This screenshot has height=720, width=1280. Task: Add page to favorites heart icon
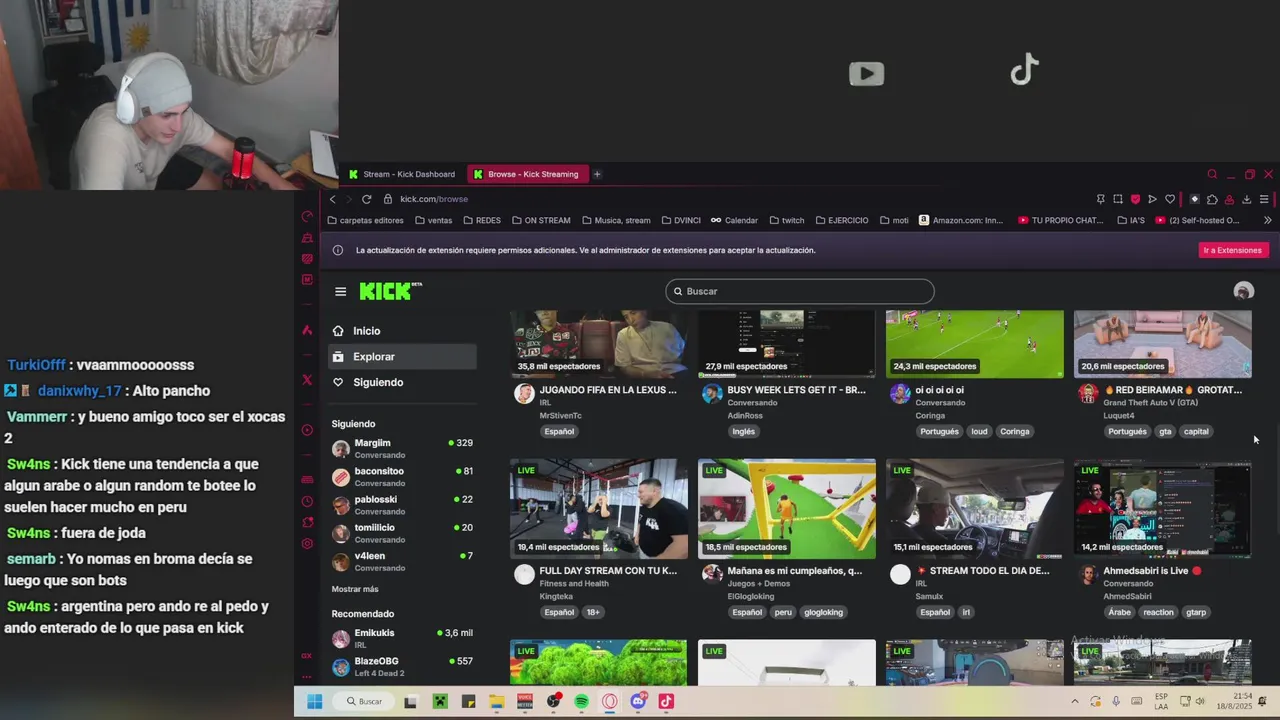point(1170,199)
